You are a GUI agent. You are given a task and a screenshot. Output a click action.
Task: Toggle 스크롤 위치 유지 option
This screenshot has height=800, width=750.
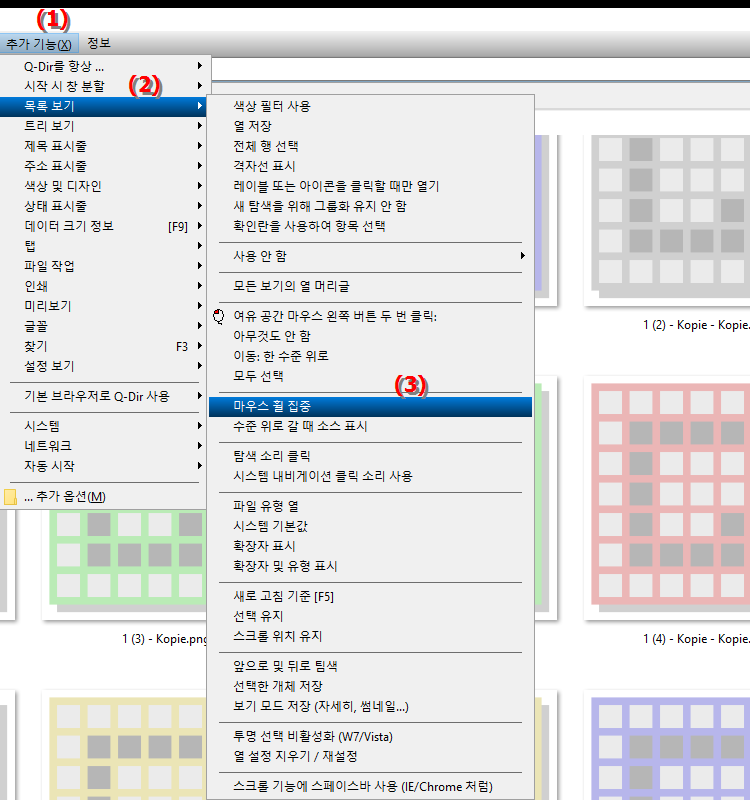point(370,636)
